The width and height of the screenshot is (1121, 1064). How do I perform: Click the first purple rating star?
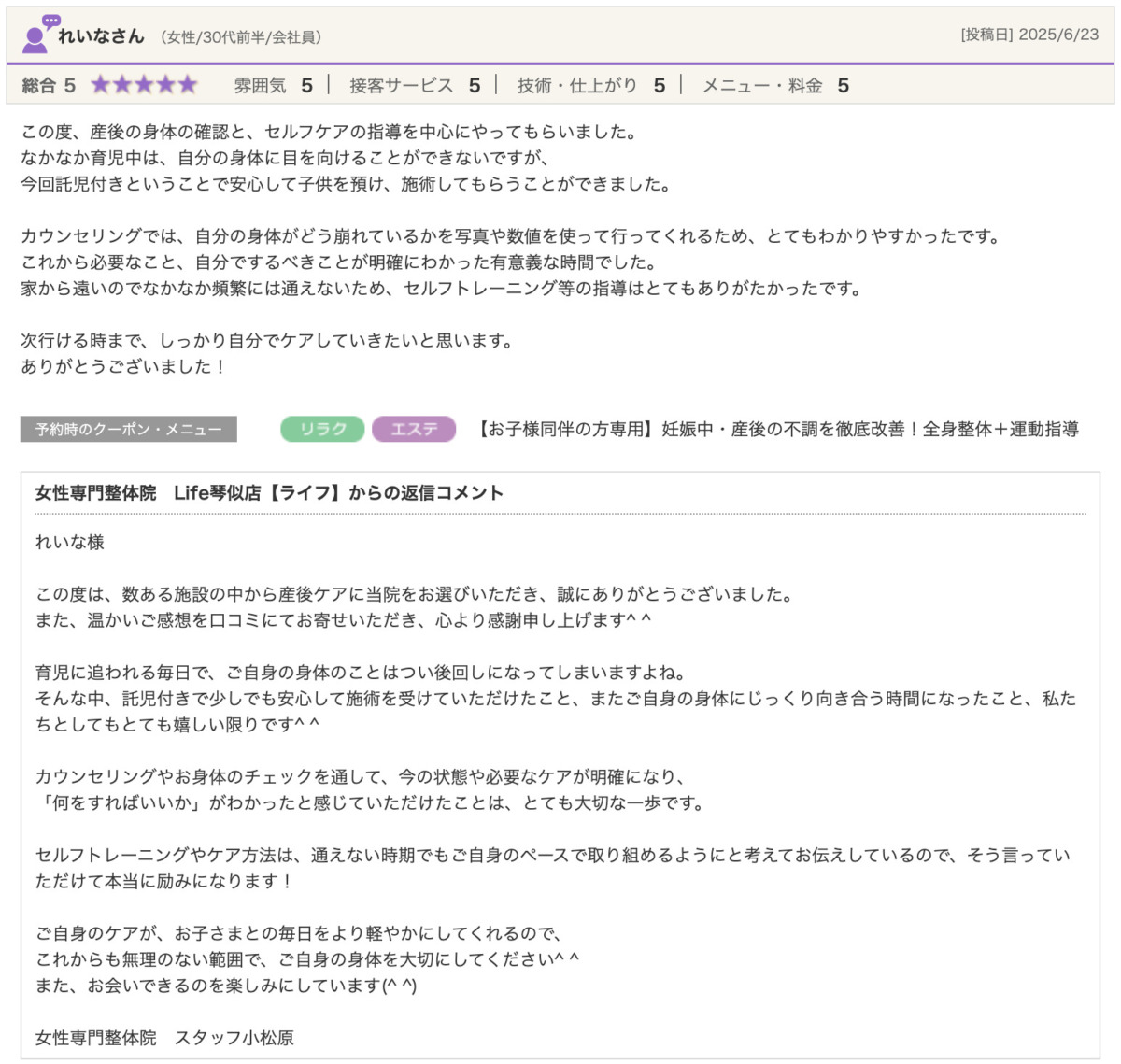[x=100, y=86]
